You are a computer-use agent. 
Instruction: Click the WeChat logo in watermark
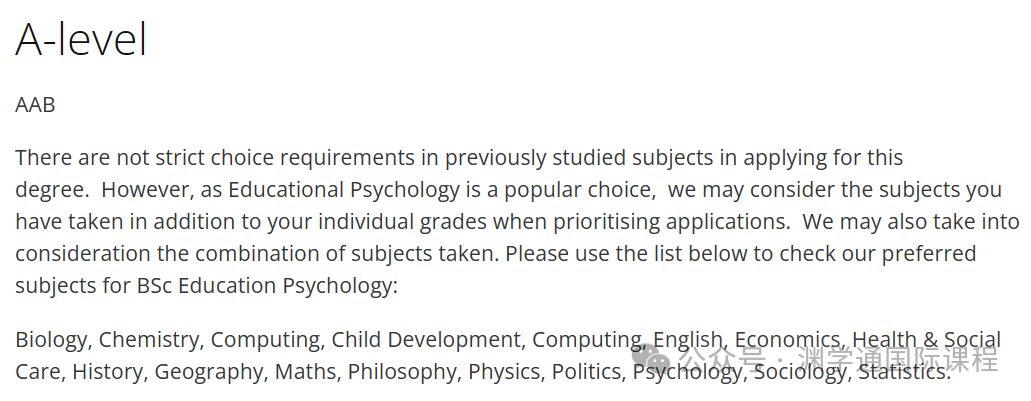pyautogui.click(x=650, y=358)
